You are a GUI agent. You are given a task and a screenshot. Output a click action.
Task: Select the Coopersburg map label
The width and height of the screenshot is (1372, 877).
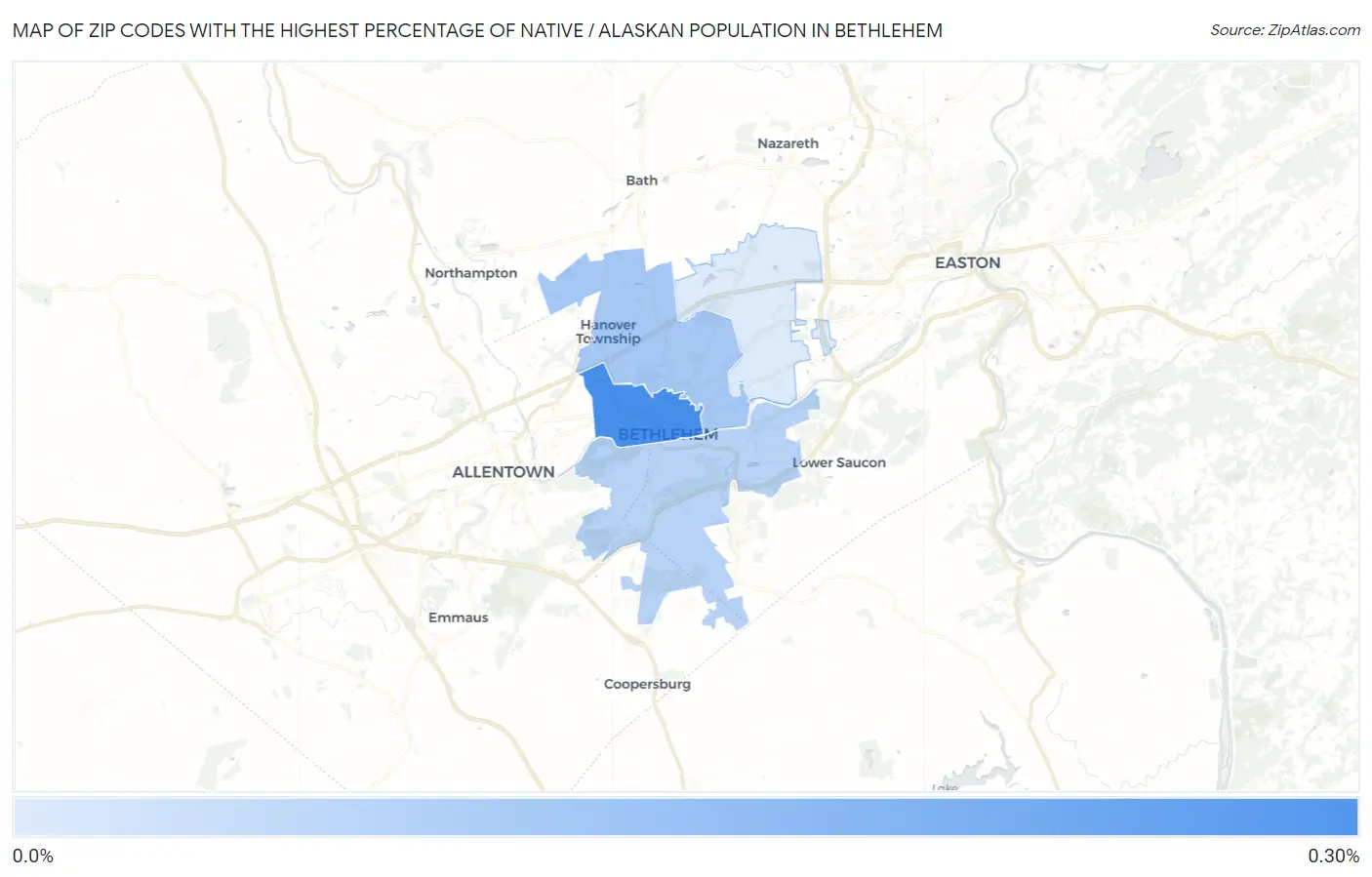tap(647, 684)
